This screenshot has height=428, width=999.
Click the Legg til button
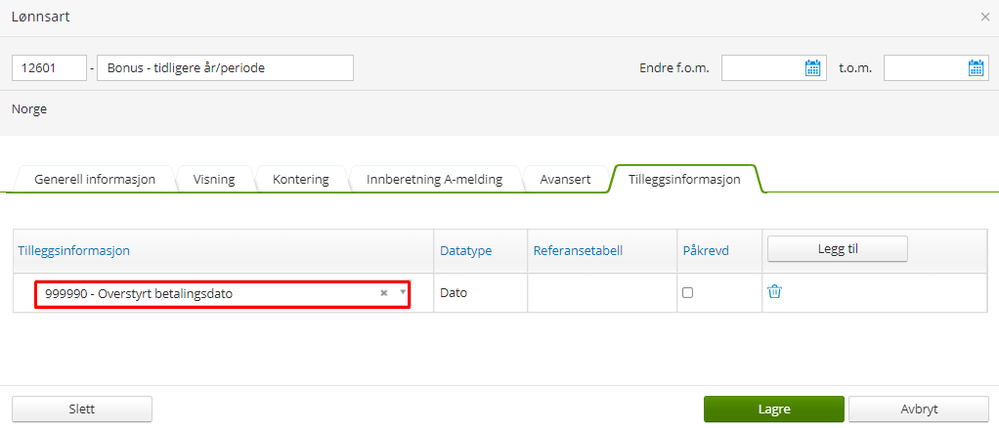pos(837,249)
